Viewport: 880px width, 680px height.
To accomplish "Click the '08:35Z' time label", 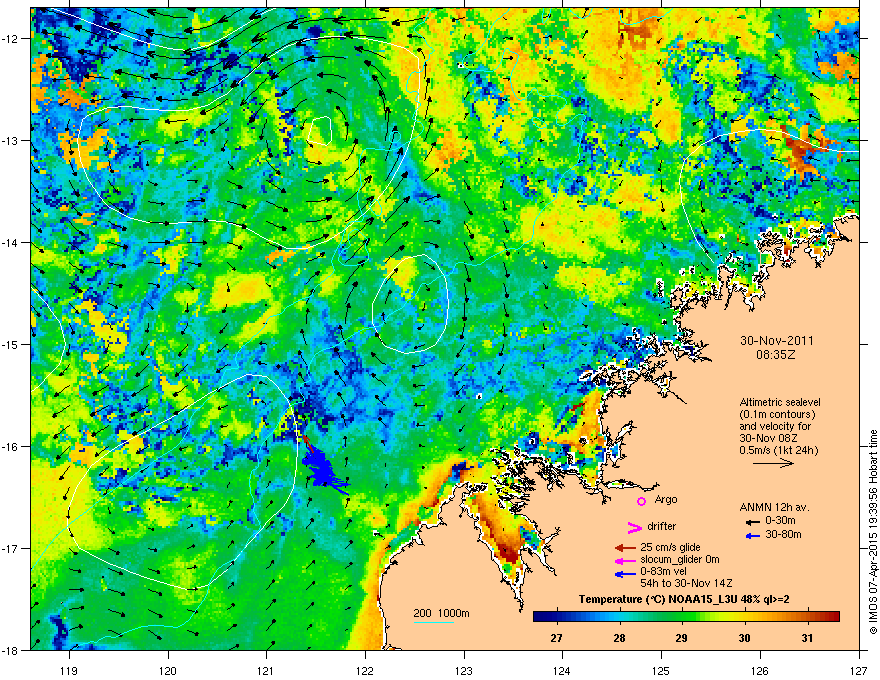I will (776, 355).
